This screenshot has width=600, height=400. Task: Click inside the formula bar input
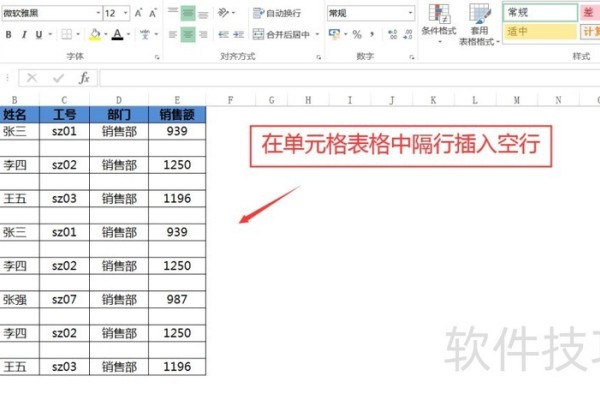pyautogui.click(x=350, y=78)
